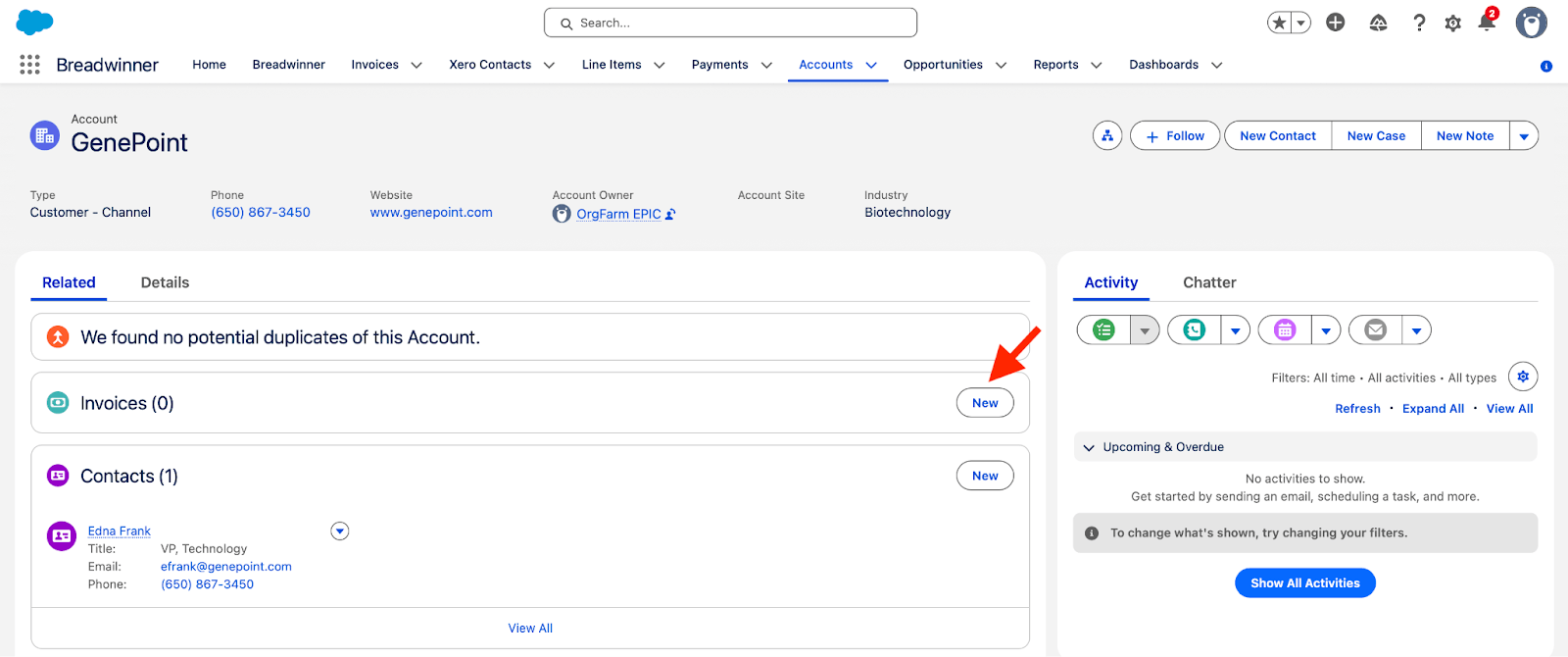
Task: Open the Notifications bell icon
Action: [1487, 23]
